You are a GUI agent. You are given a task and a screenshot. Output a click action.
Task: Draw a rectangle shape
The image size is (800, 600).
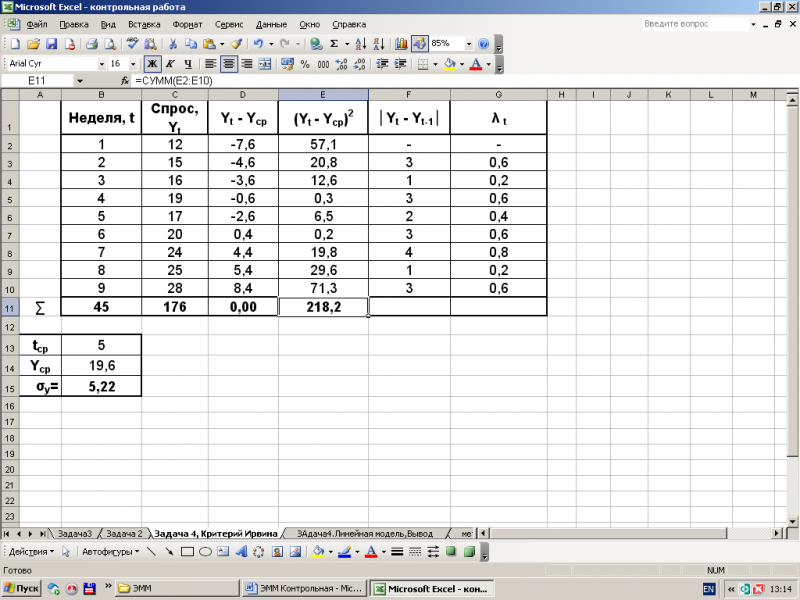tap(187, 552)
